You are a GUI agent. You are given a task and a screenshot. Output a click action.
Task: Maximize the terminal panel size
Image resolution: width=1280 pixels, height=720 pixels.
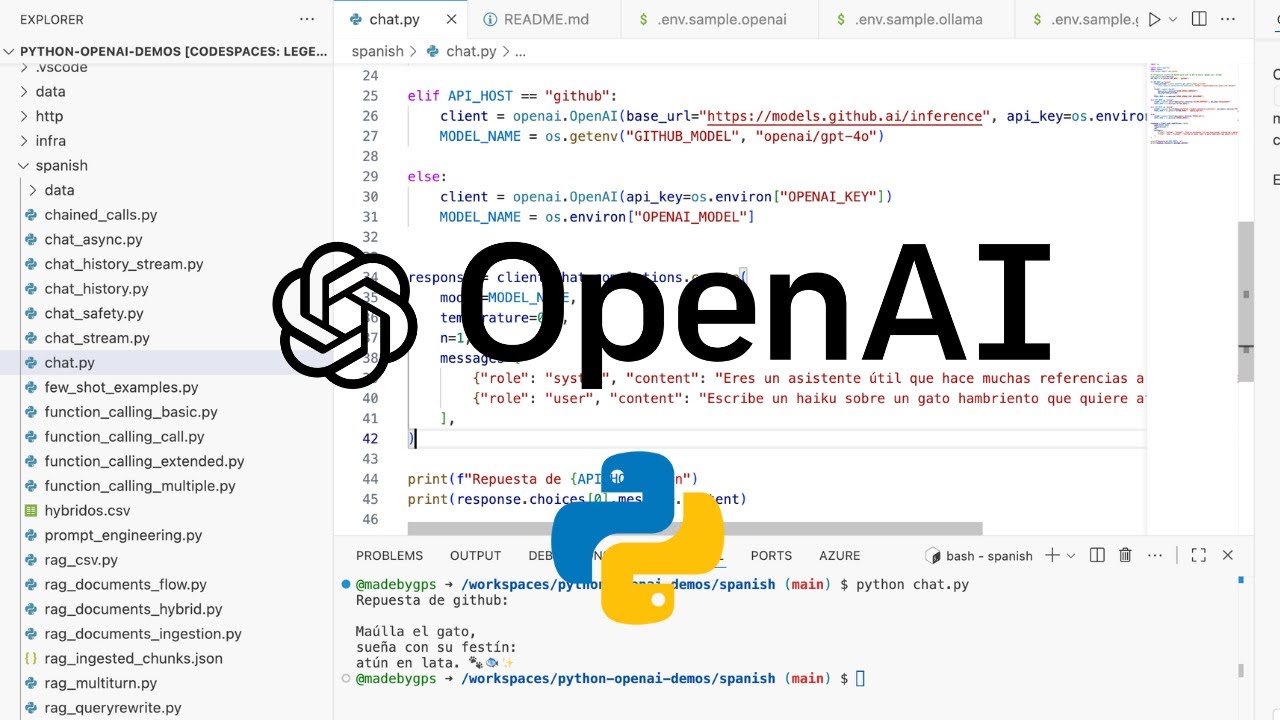[x=1198, y=555]
